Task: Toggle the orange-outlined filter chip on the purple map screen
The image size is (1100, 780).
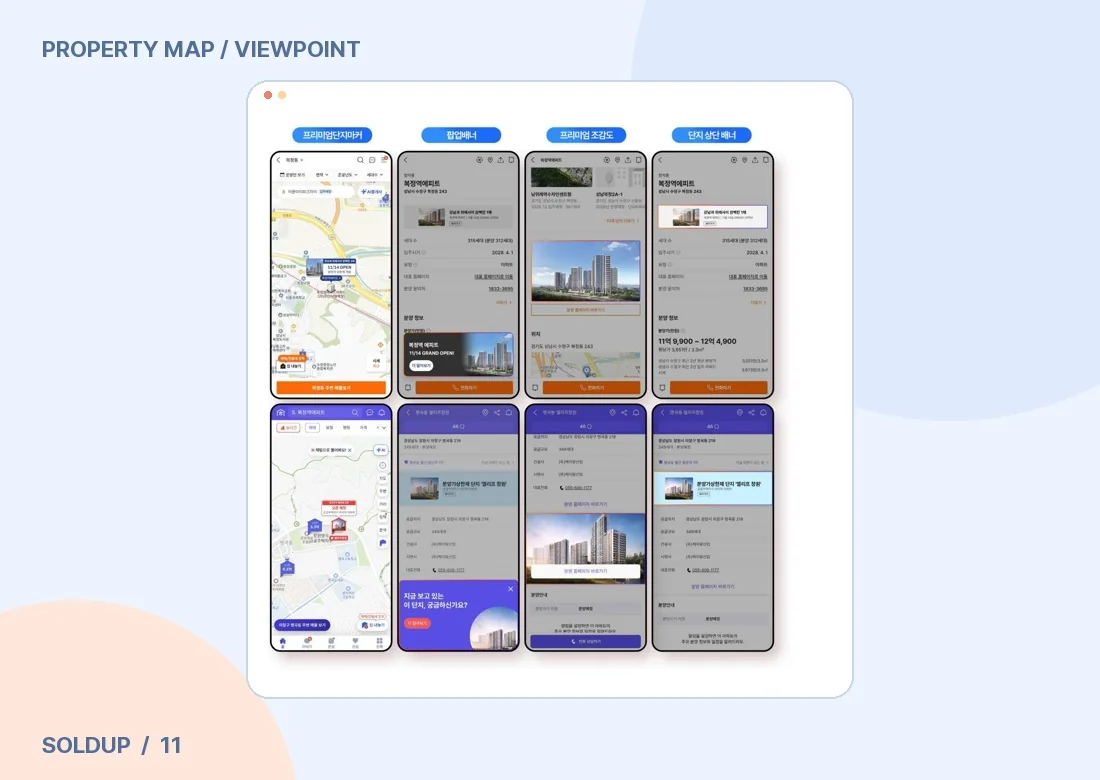Action: pos(288,427)
